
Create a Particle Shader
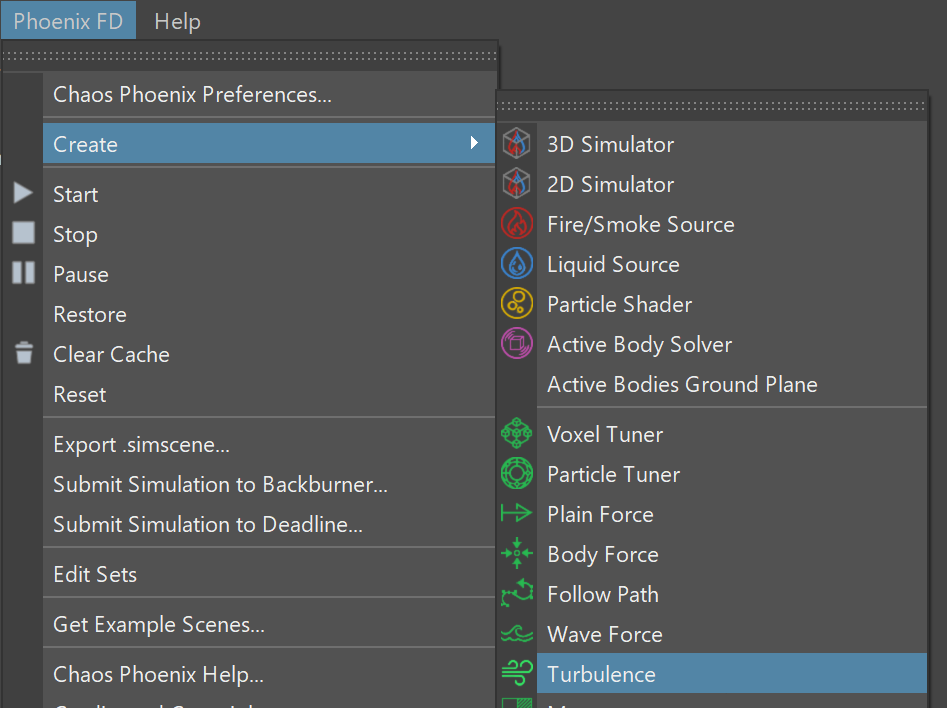(731, 304)
